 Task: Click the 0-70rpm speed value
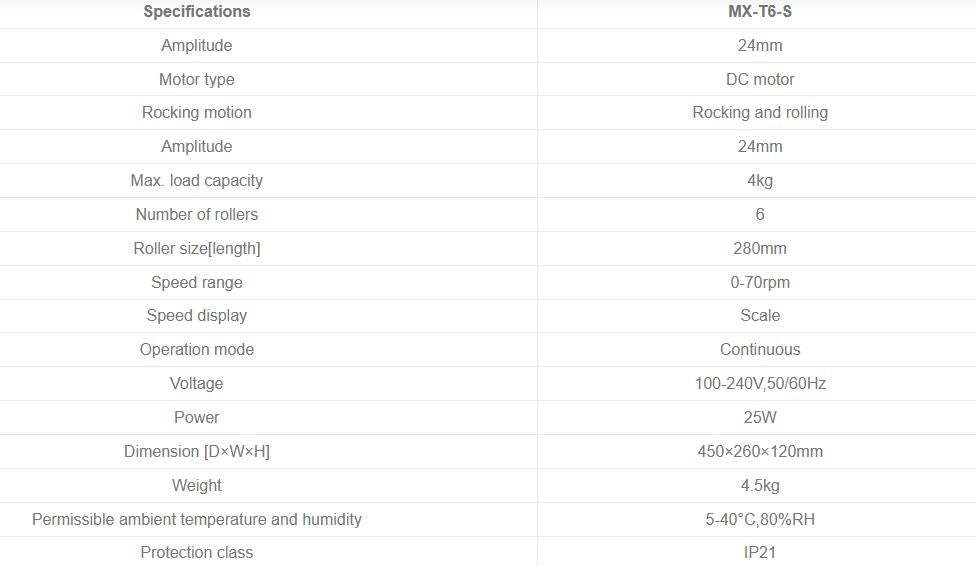click(760, 283)
